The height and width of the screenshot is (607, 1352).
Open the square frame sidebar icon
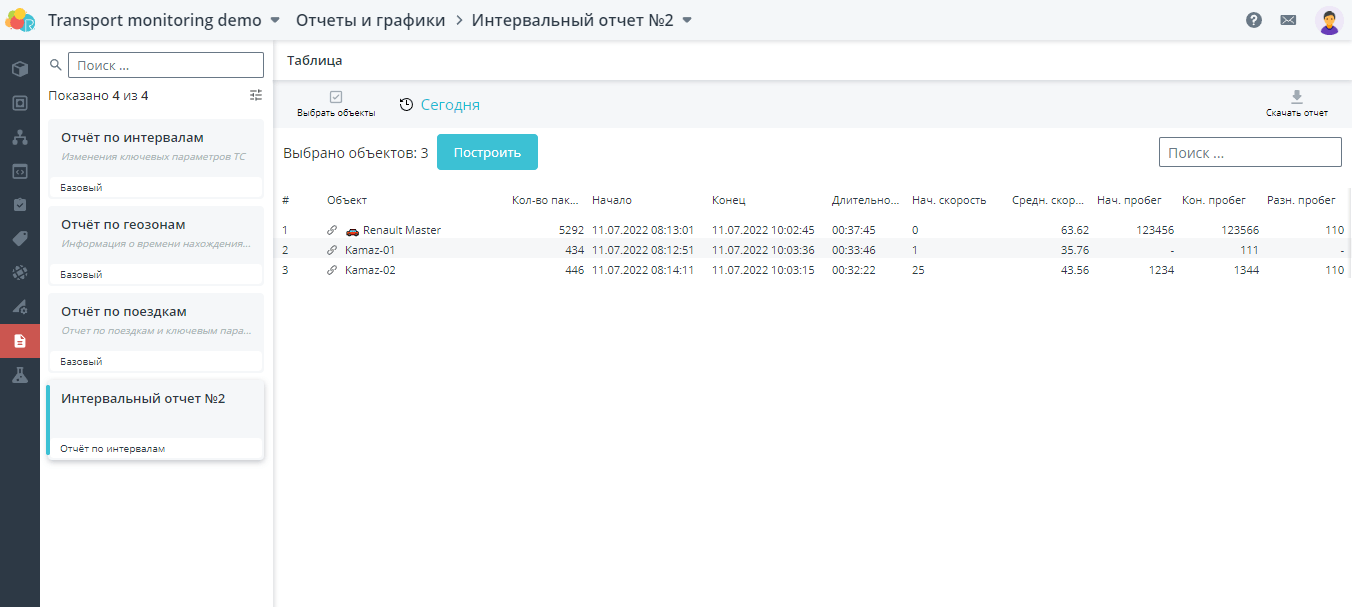click(x=19, y=103)
